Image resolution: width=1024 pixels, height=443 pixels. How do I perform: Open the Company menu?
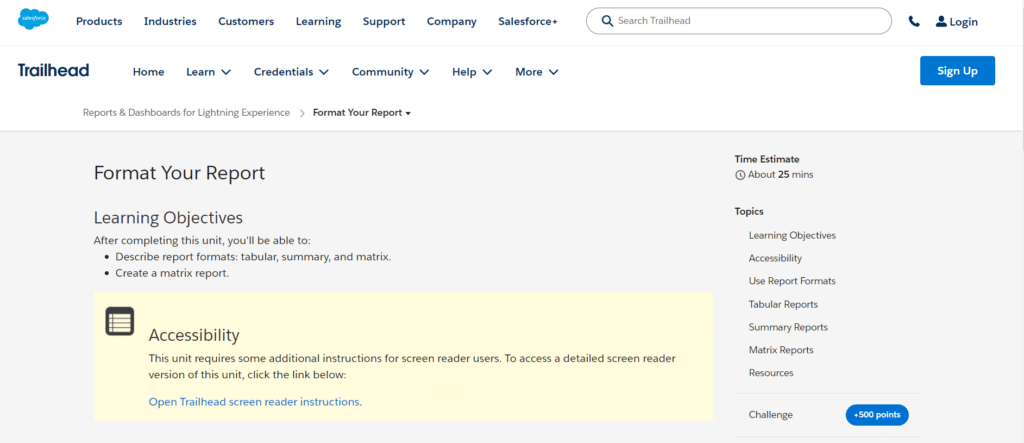pyautogui.click(x=451, y=22)
